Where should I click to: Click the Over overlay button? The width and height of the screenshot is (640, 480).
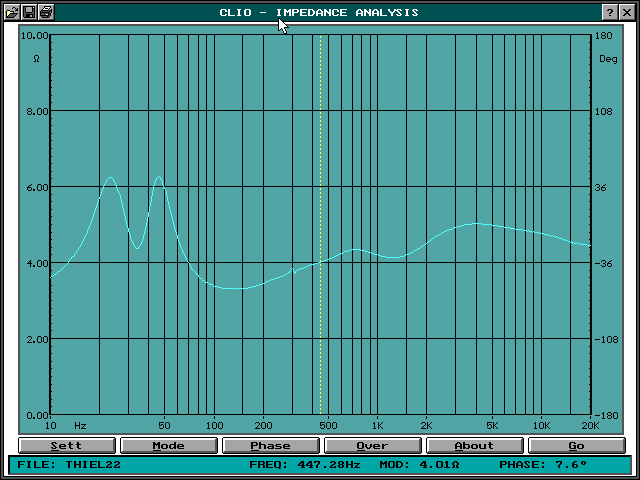click(x=373, y=445)
